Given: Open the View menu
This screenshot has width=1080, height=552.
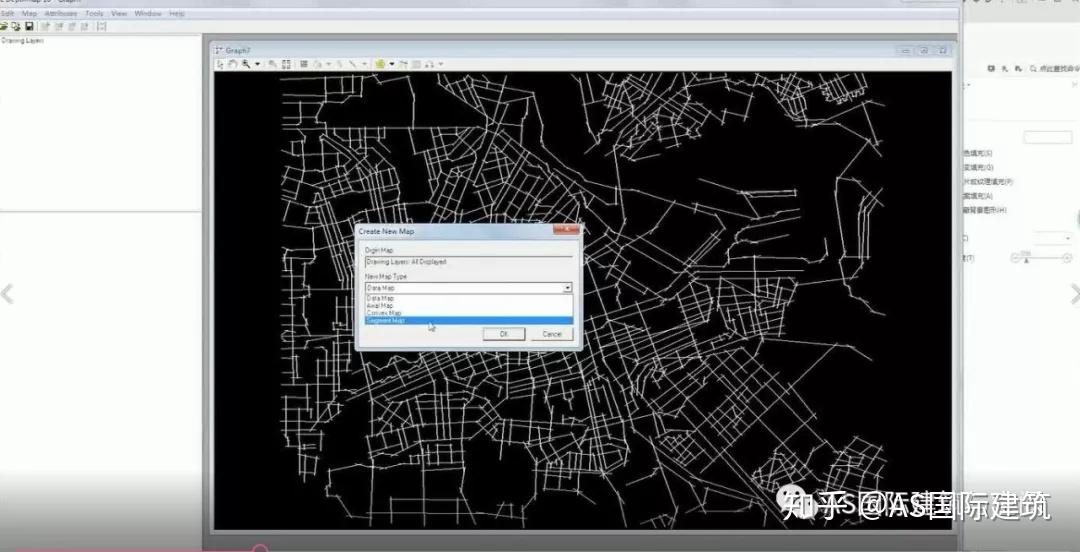Looking at the screenshot, I should [x=119, y=13].
